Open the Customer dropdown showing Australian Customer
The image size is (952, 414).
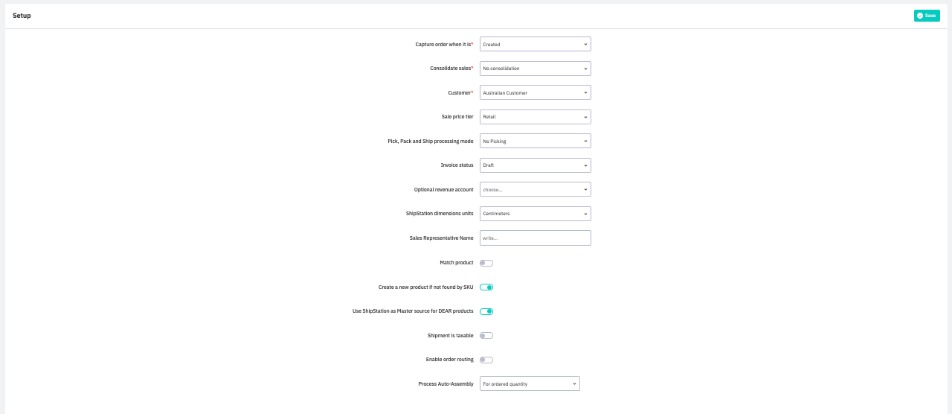tap(535, 93)
